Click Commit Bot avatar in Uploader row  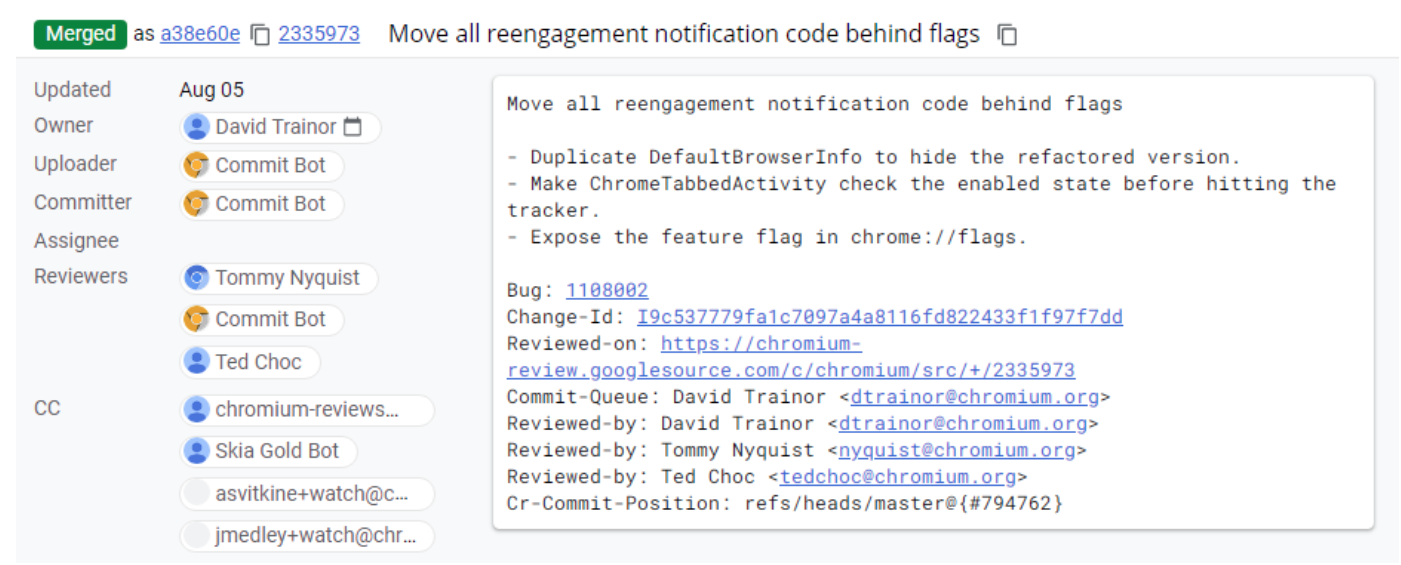197,165
